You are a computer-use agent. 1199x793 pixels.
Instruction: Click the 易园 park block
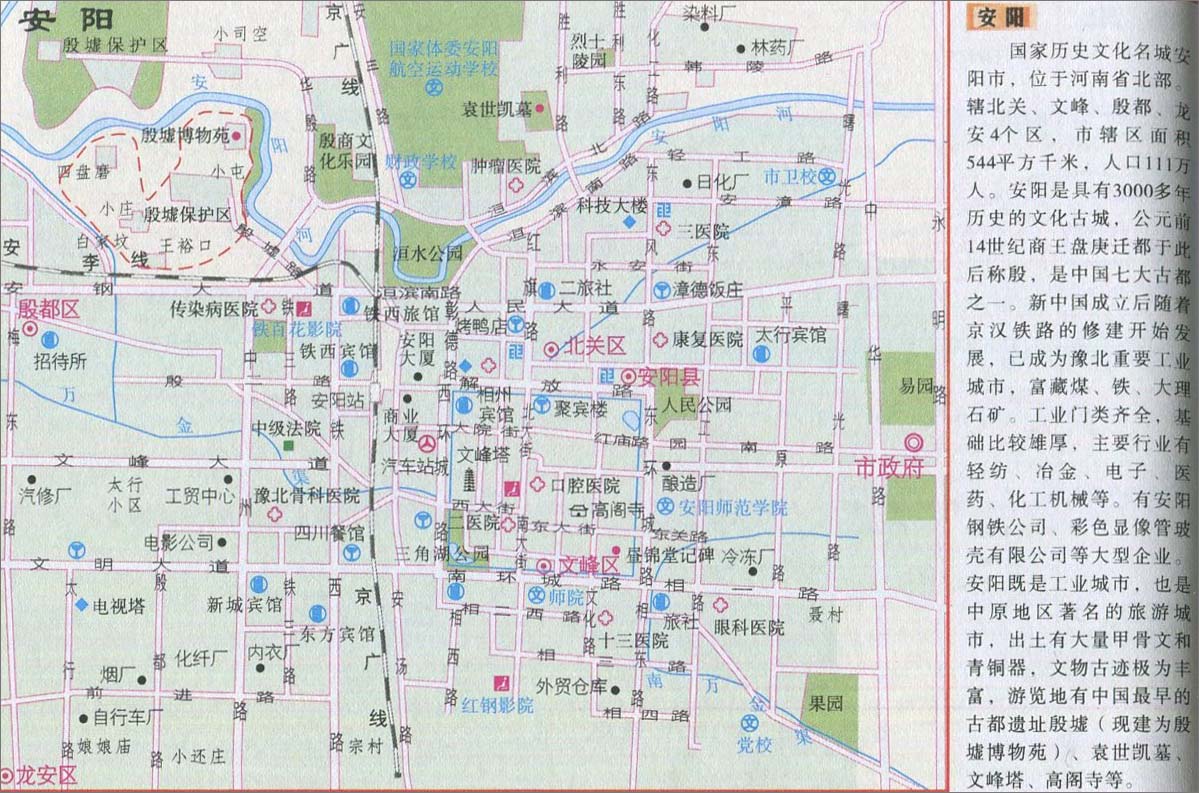pos(914,385)
